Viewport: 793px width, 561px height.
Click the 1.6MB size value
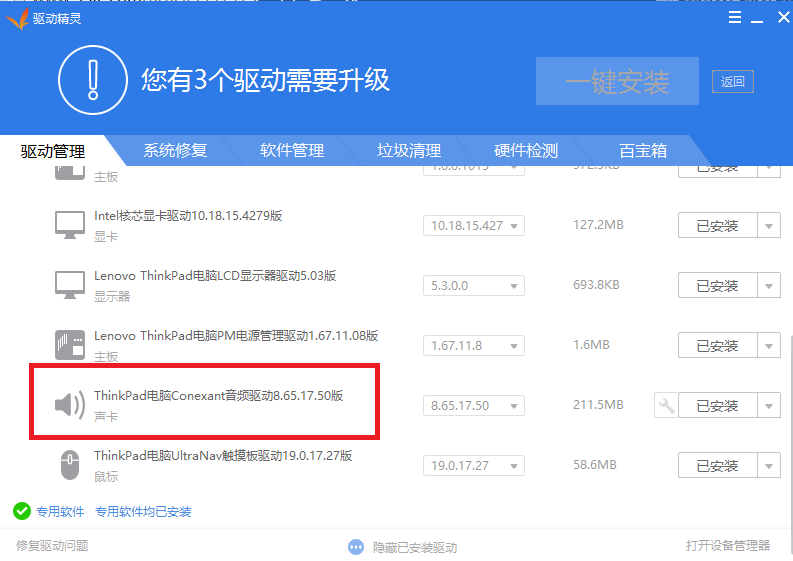(x=591, y=344)
